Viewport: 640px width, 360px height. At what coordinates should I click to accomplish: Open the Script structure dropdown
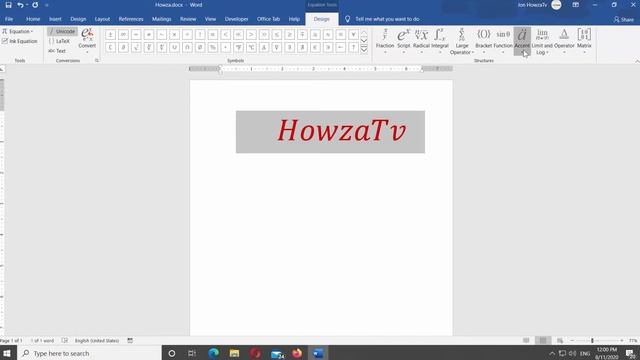pos(403,41)
